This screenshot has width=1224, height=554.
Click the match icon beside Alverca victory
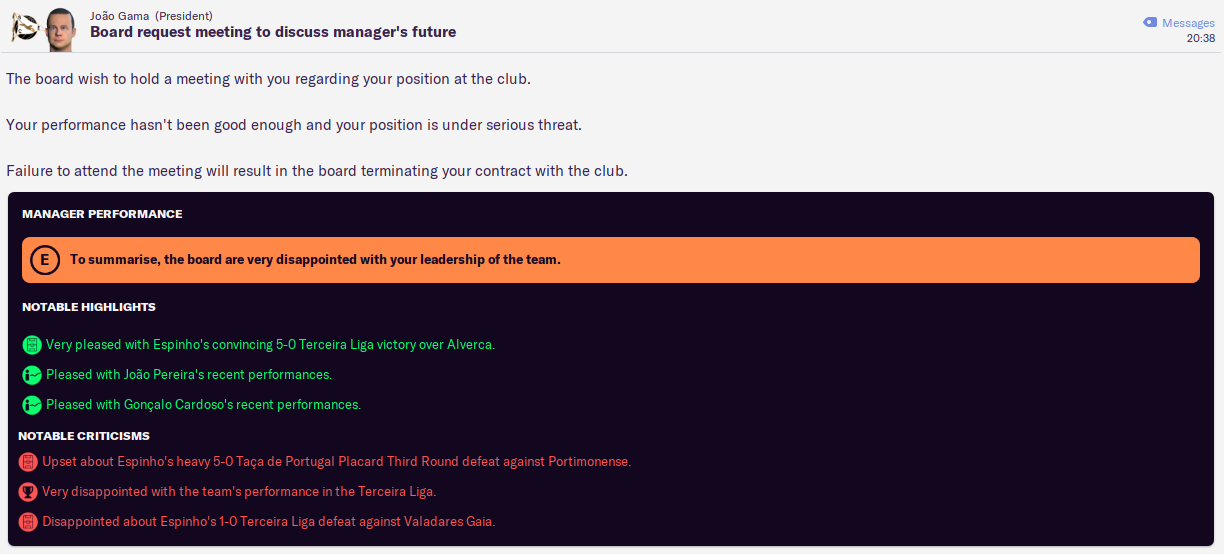32,345
